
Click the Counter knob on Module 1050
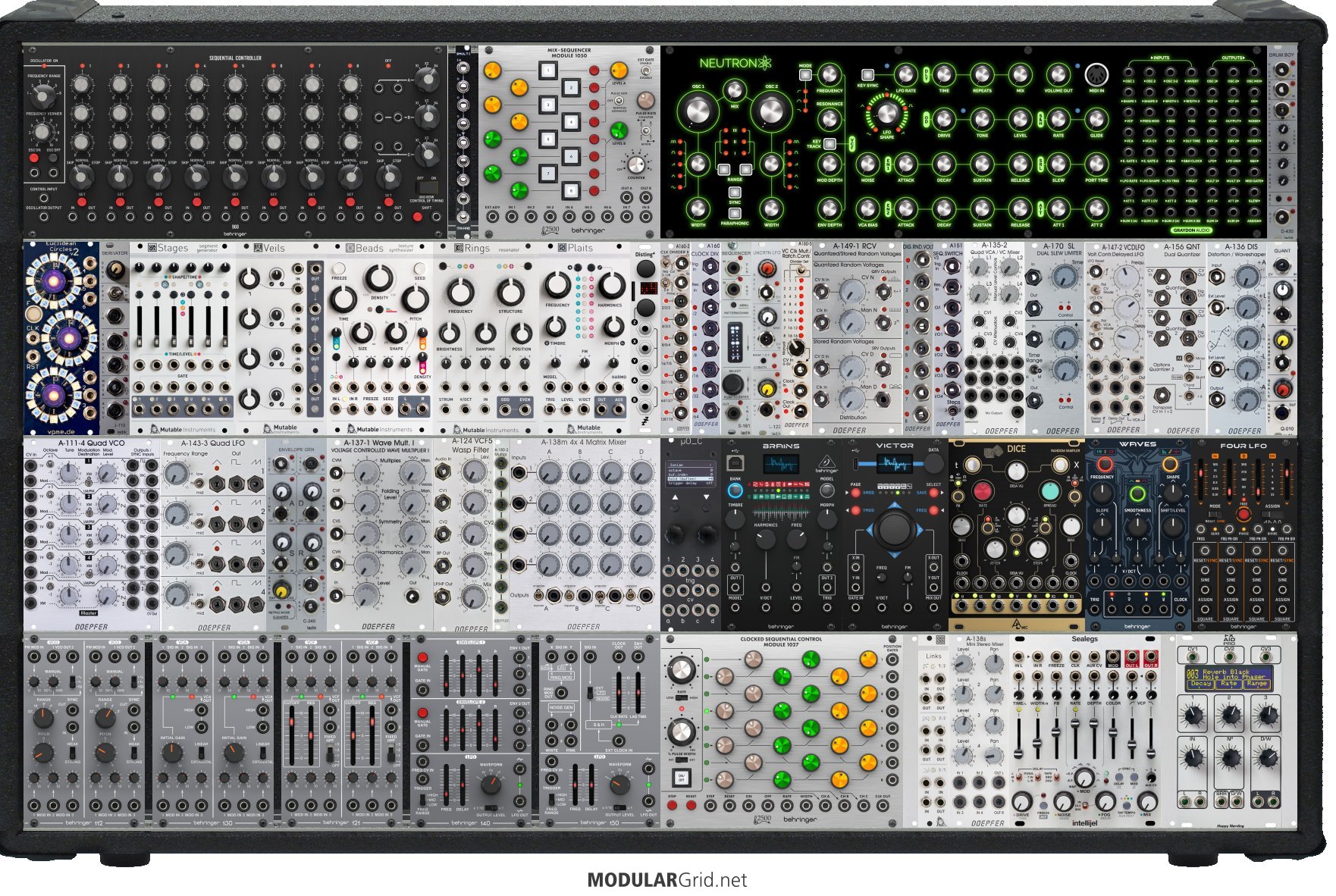(636, 164)
